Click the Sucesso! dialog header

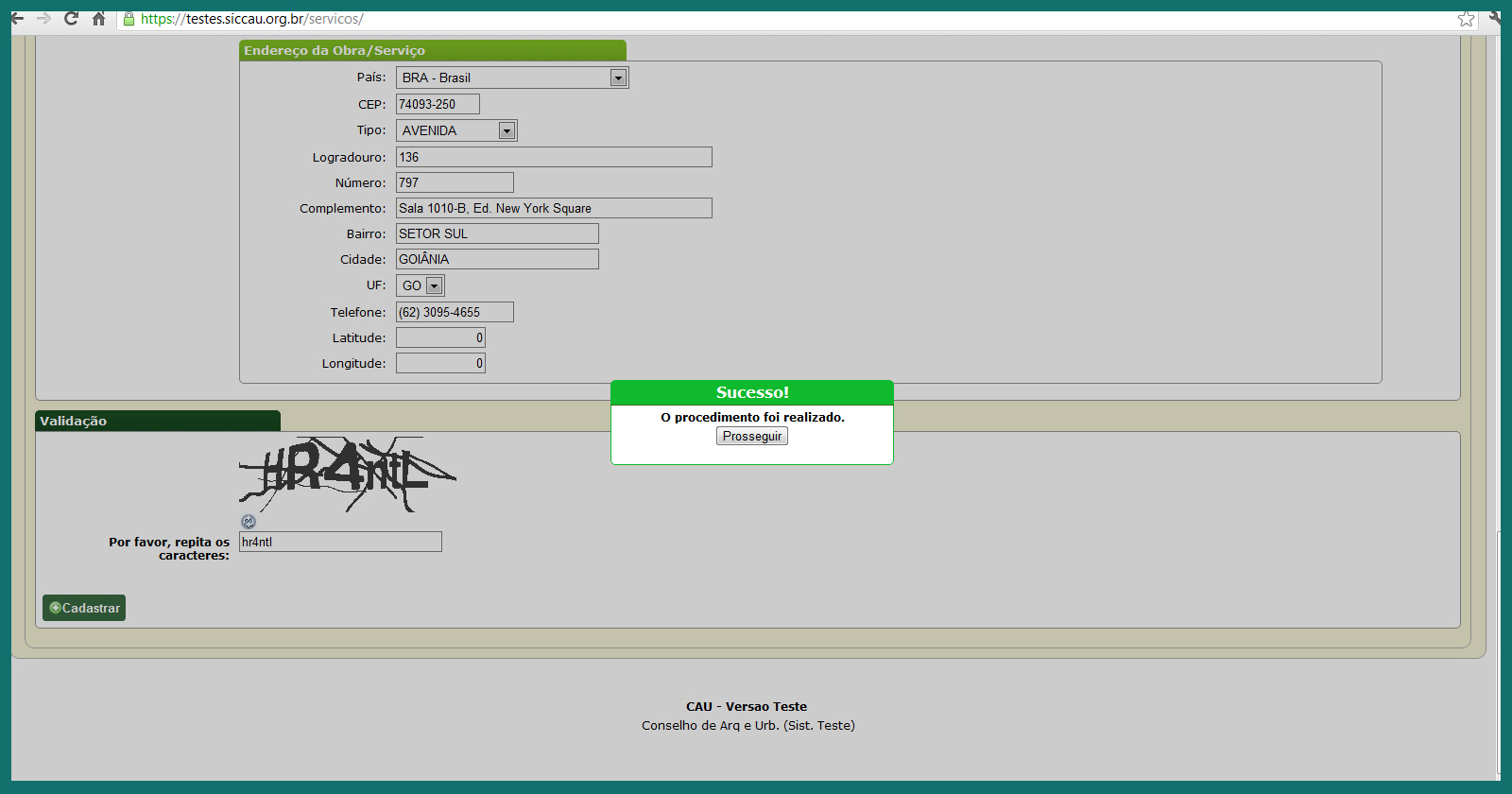752,392
